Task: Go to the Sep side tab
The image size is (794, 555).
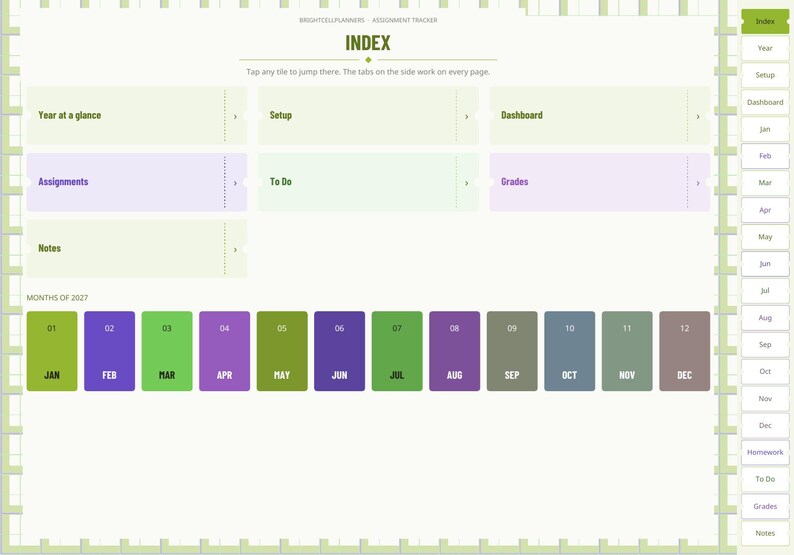Action: [765, 344]
